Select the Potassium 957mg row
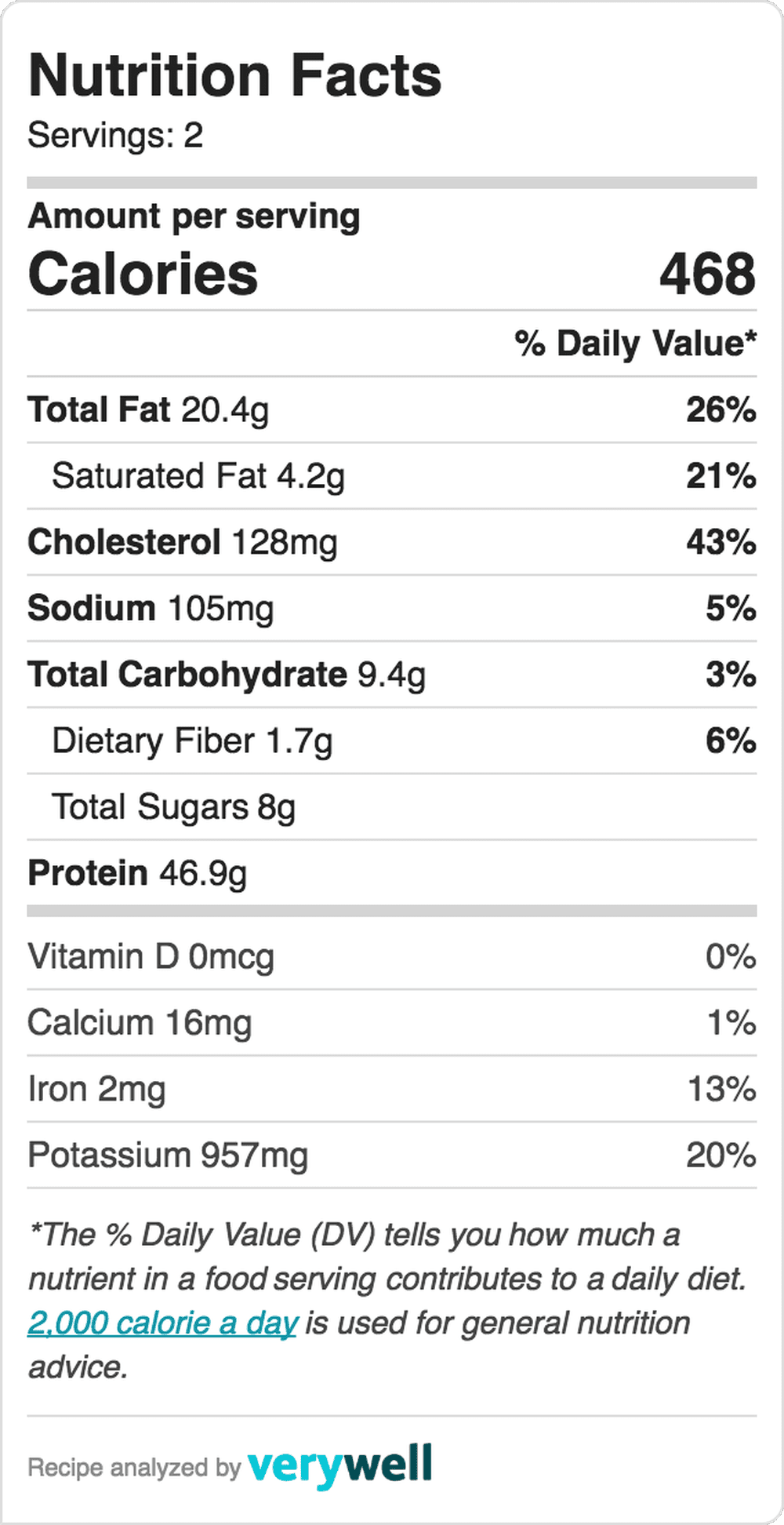This screenshot has width=784, height=1525. click(x=392, y=1155)
